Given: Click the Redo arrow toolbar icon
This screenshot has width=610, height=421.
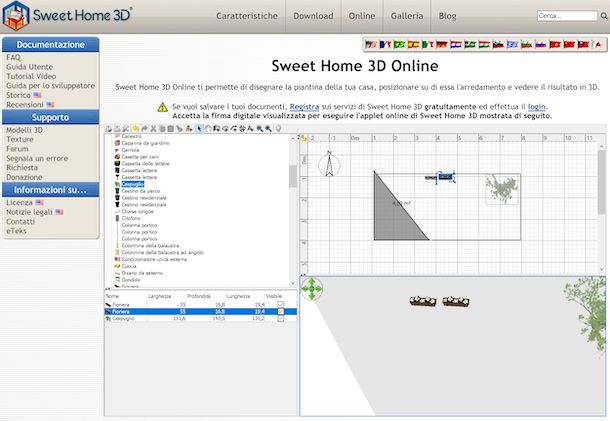Looking at the screenshot, I should coord(145,128).
